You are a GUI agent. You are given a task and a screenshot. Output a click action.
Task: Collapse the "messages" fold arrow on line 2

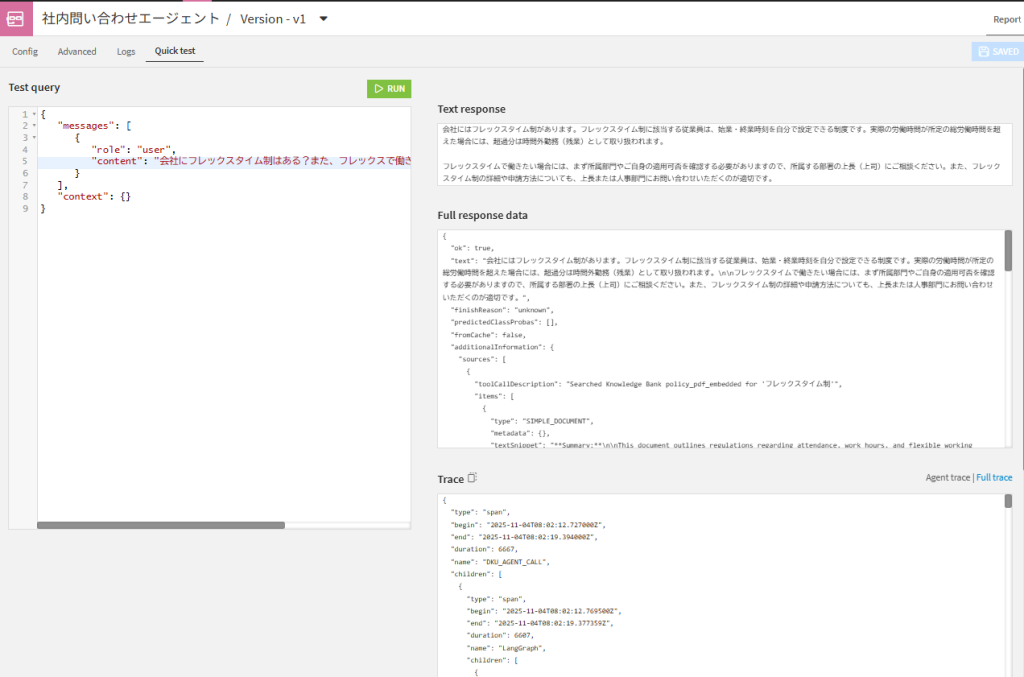33,126
